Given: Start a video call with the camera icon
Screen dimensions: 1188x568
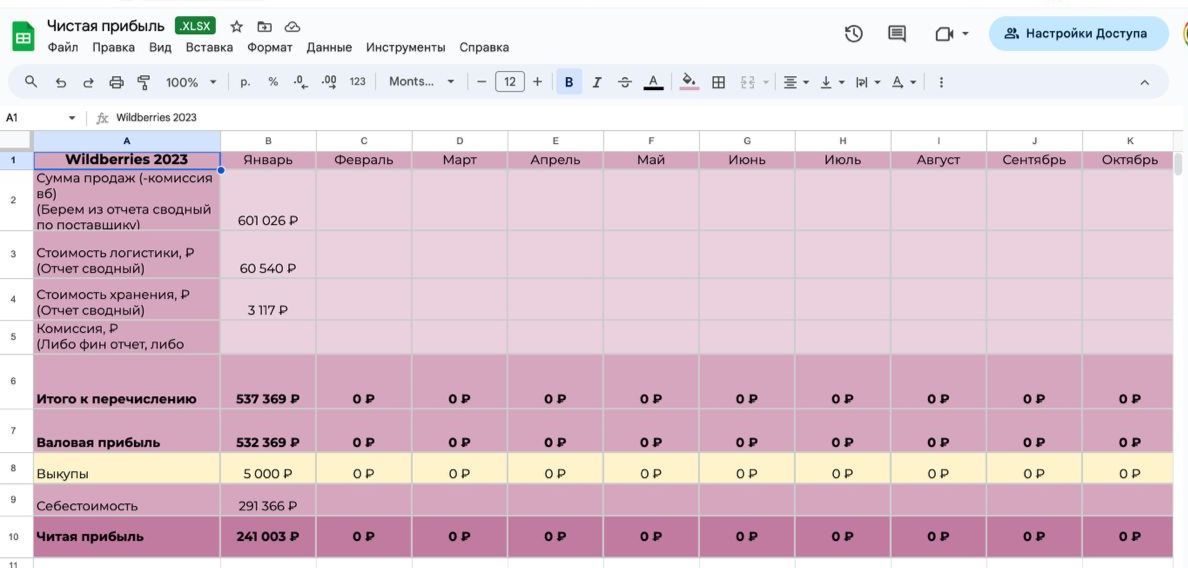Looking at the screenshot, I should [943, 33].
